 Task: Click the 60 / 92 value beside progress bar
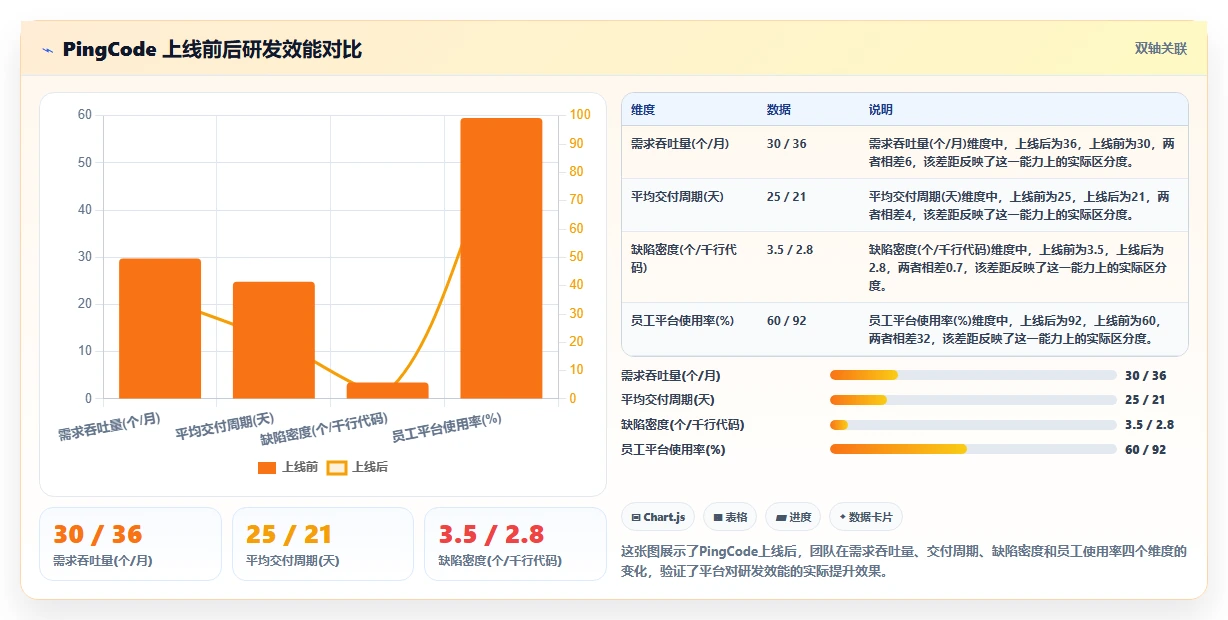[1146, 450]
